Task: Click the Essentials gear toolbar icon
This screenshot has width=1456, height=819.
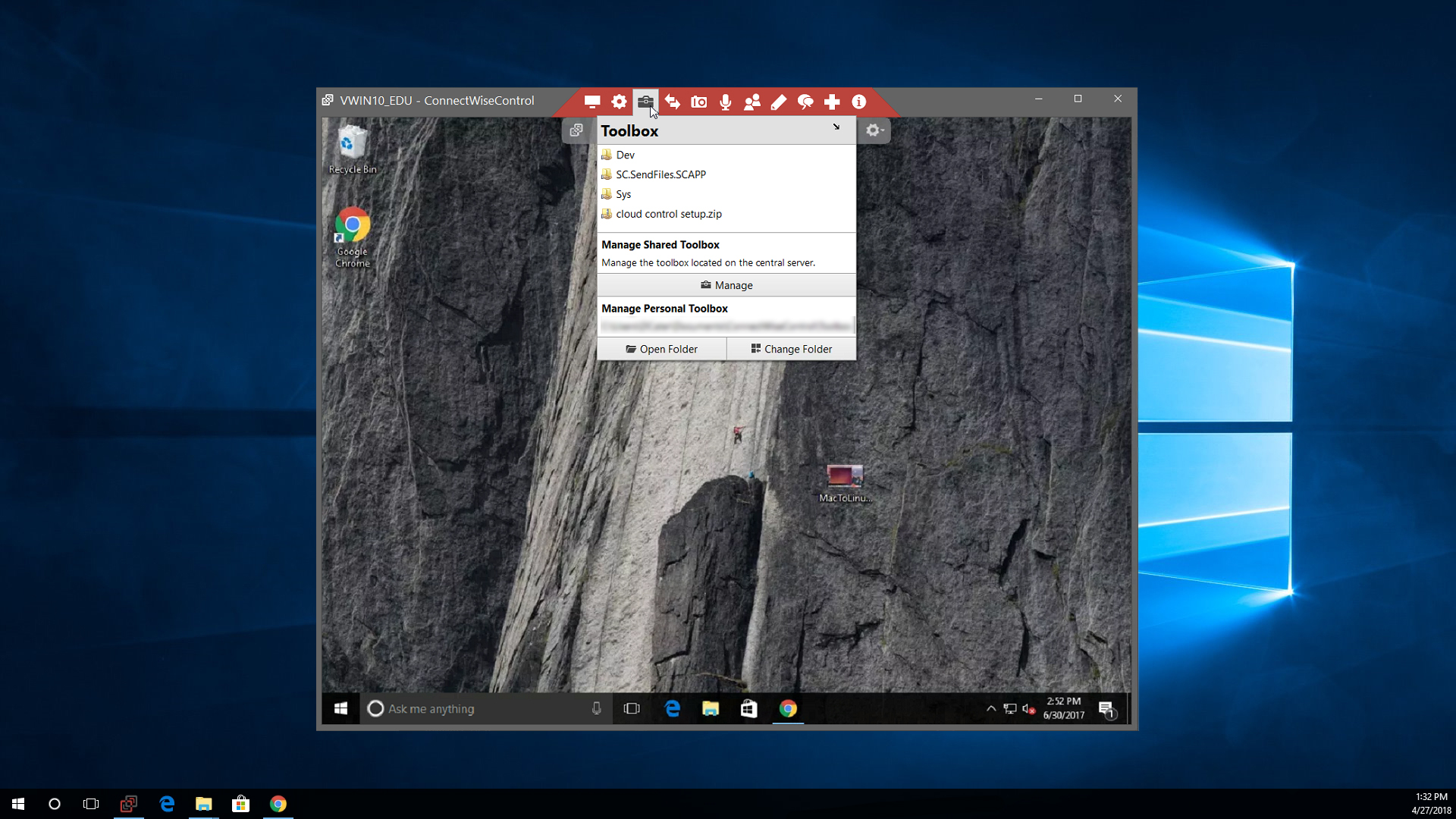Action: 619,102
